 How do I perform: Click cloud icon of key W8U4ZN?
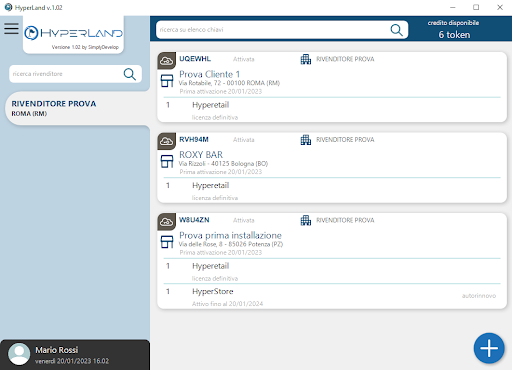point(166,222)
